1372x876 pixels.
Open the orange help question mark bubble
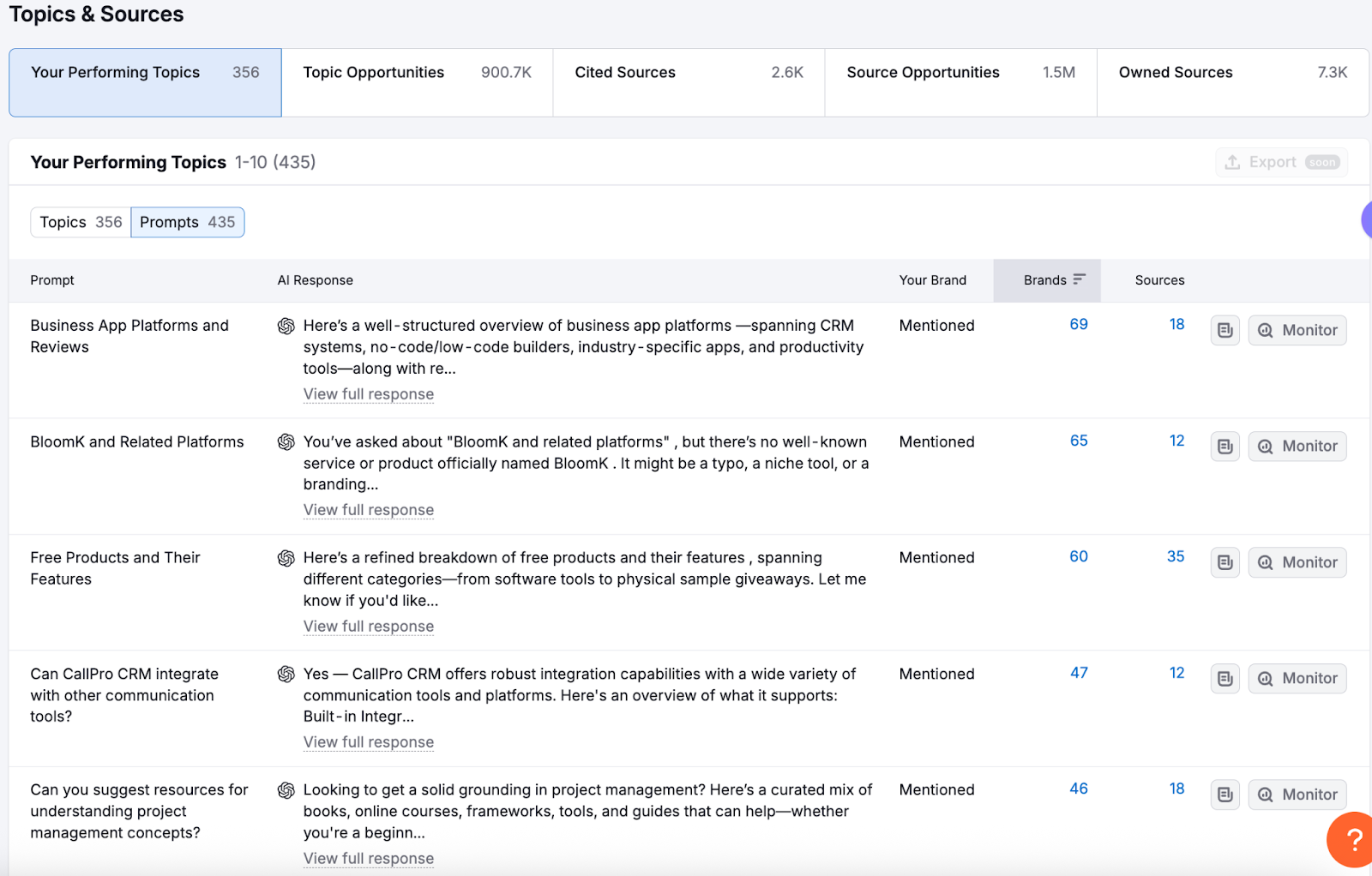pyautogui.click(x=1352, y=840)
